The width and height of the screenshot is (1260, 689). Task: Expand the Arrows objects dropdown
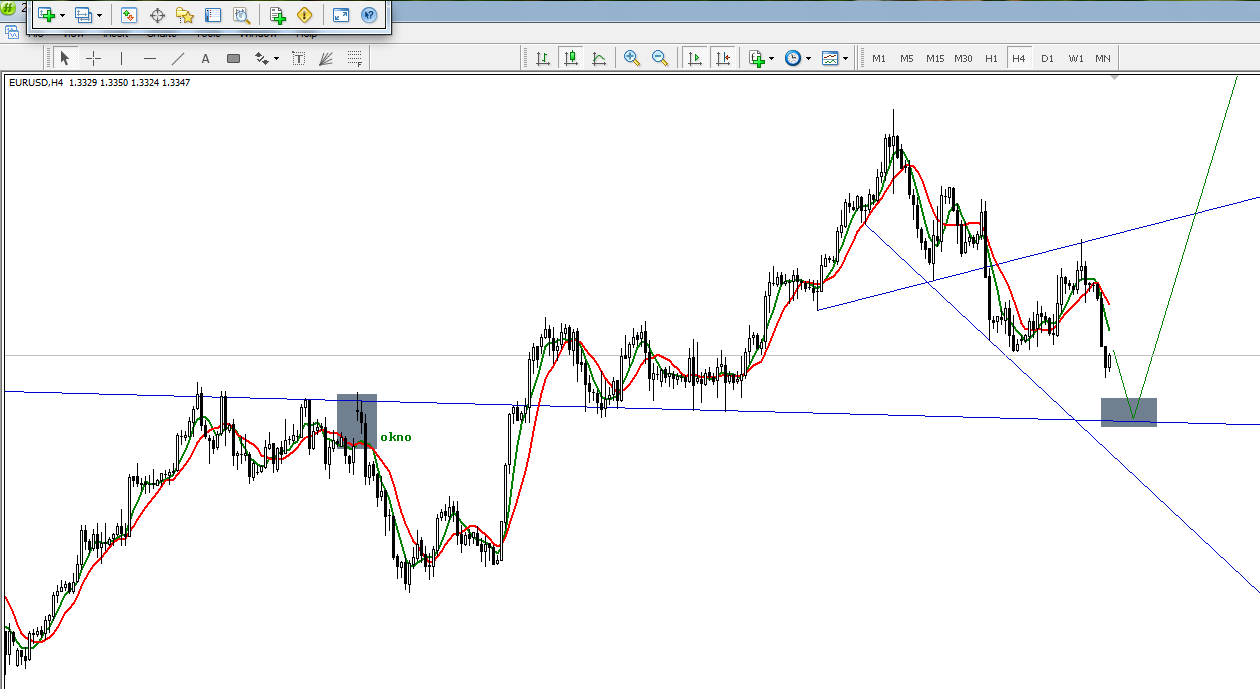[277, 59]
